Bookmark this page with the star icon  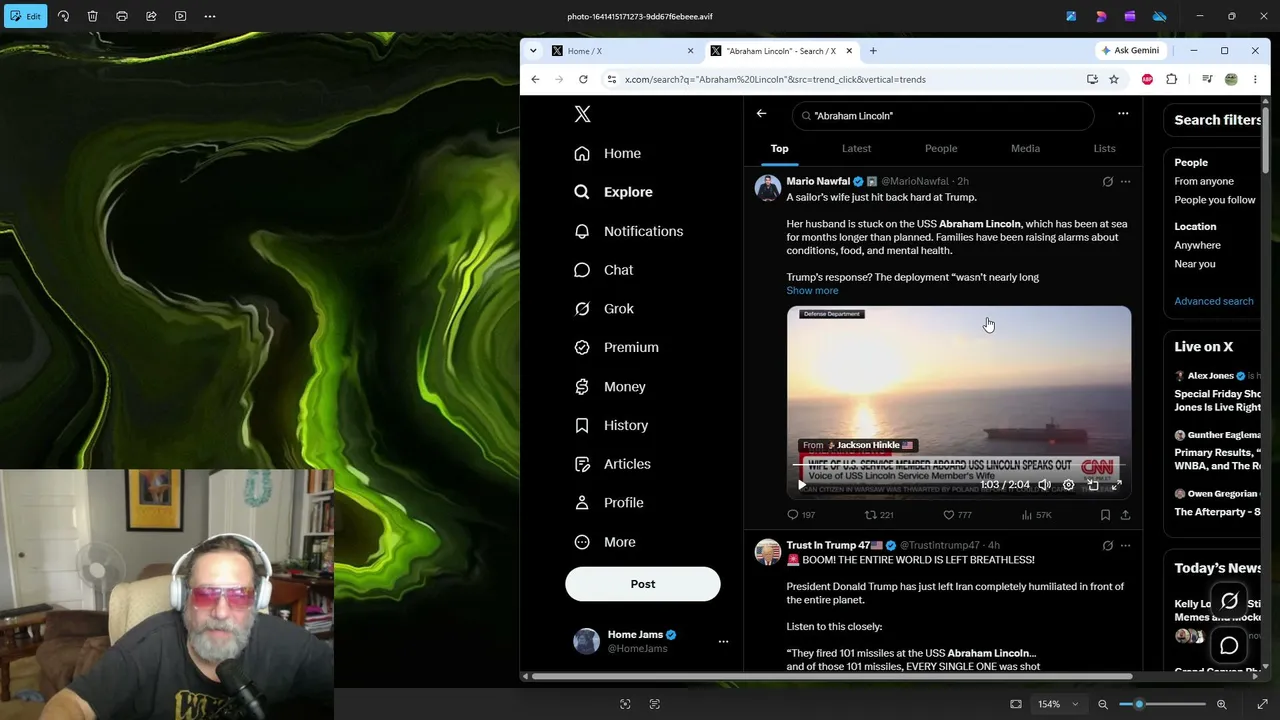pyautogui.click(x=1114, y=79)
